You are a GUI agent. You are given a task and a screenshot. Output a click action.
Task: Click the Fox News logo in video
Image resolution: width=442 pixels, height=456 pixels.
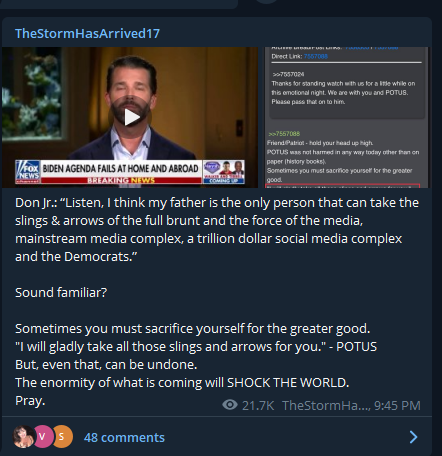[x=28, y=172]
